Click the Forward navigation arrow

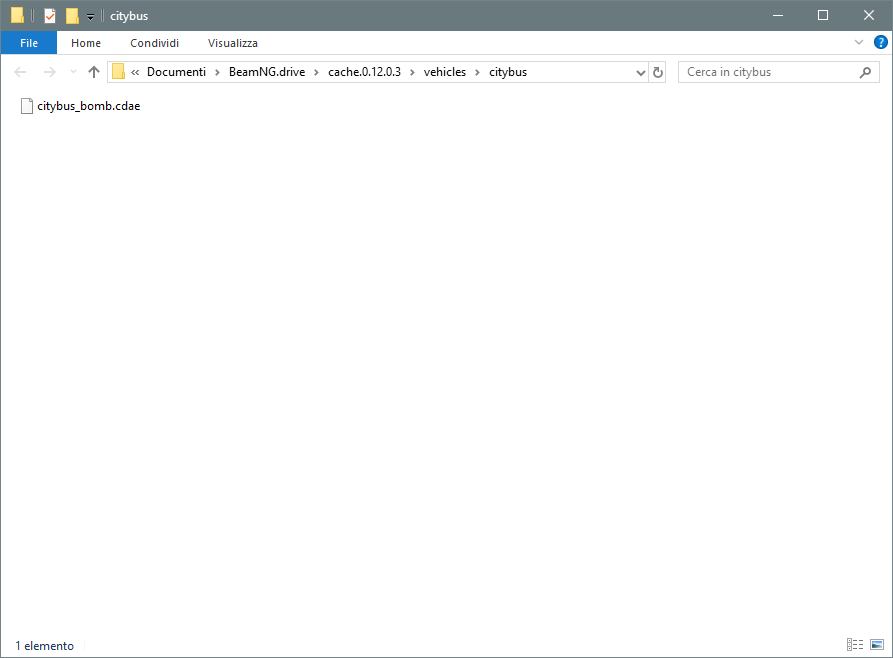pos(50,72)
